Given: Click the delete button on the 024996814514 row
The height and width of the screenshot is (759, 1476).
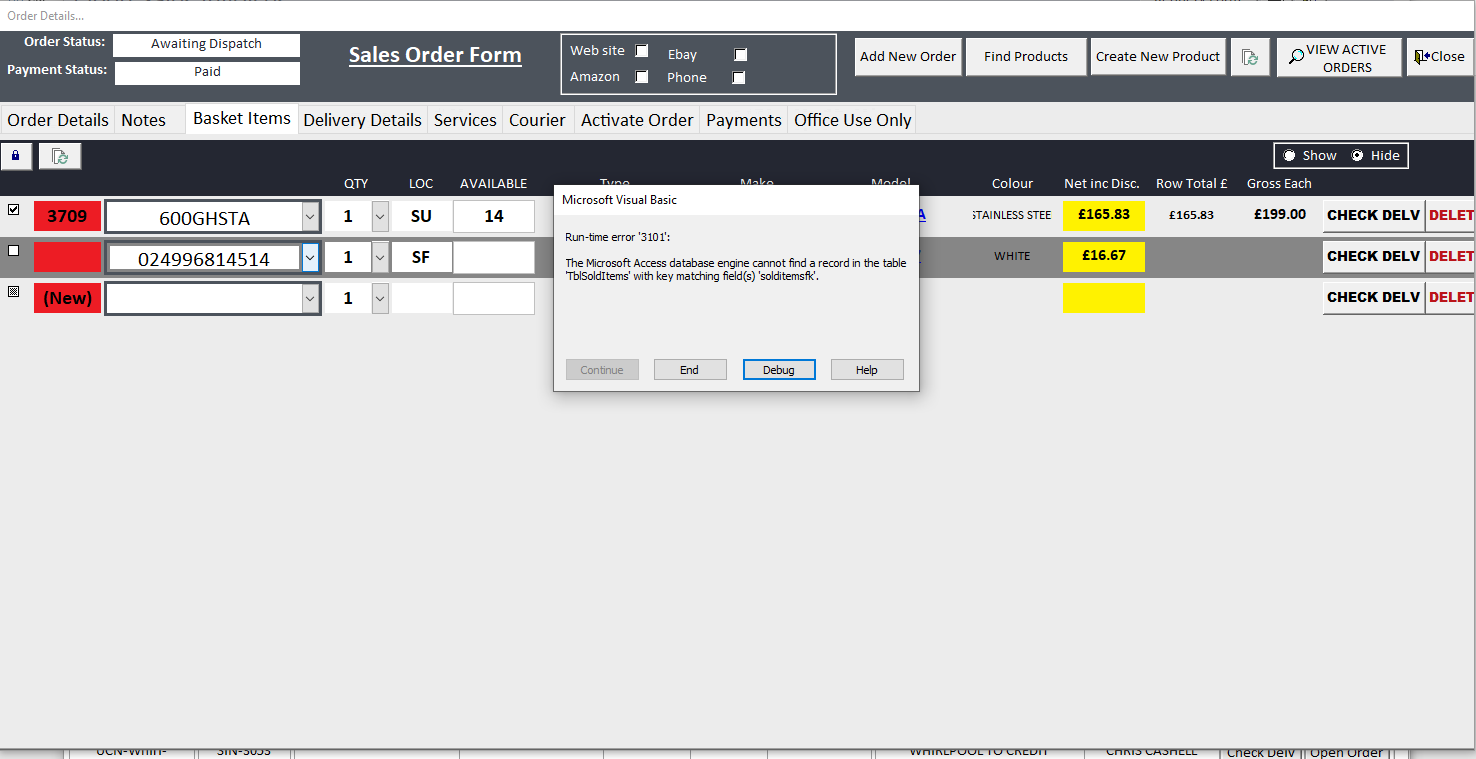Looking at the screenshot, I should pyautogui.click(x=1450, y=257).
